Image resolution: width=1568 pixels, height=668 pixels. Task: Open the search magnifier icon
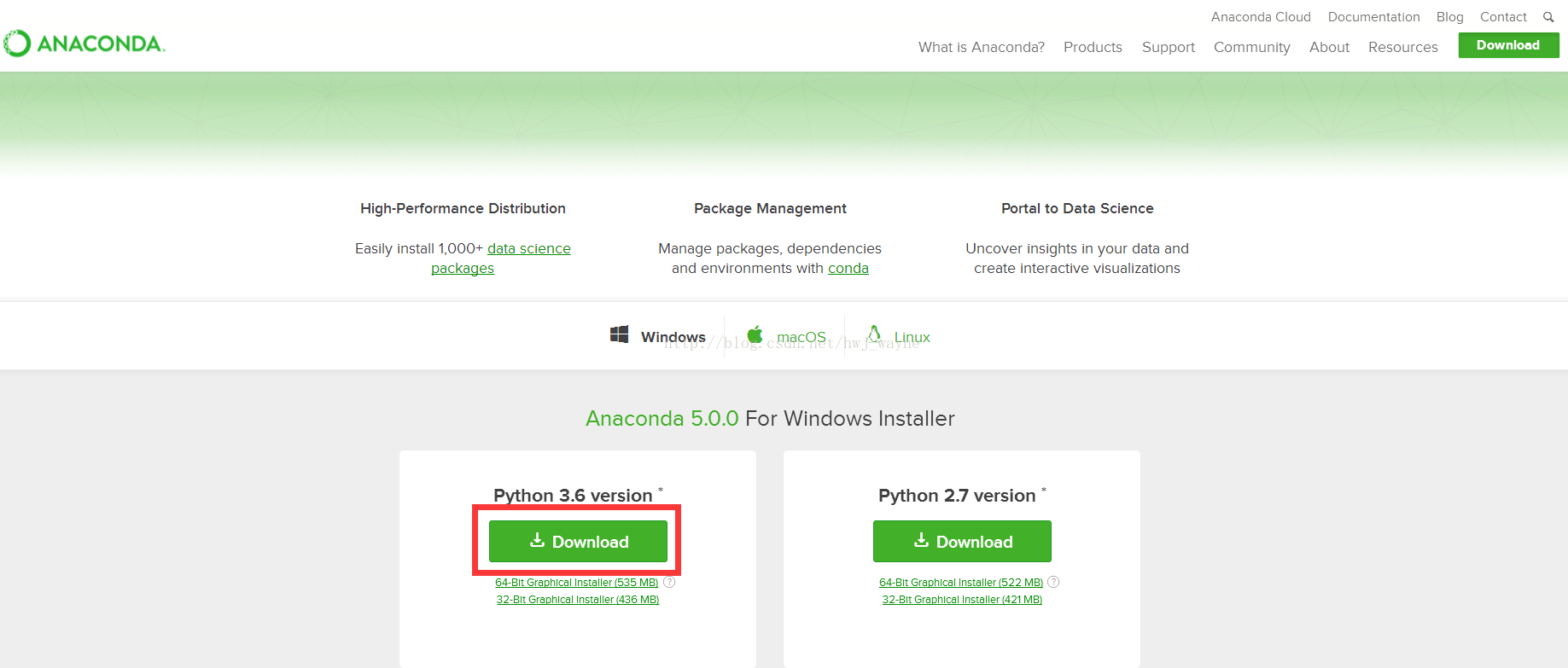tap(1548, 17)
